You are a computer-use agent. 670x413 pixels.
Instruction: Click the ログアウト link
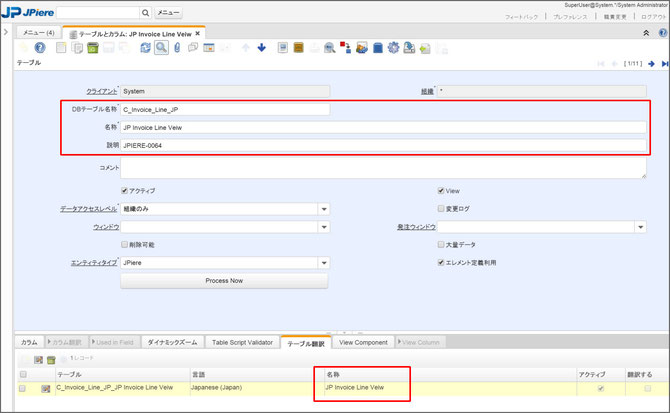click(x=653, y=17)
